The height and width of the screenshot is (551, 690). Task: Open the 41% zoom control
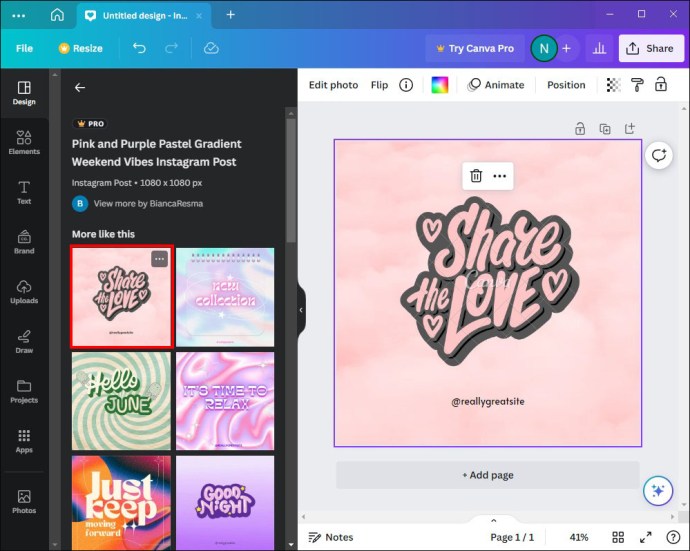tap(579, 537)
